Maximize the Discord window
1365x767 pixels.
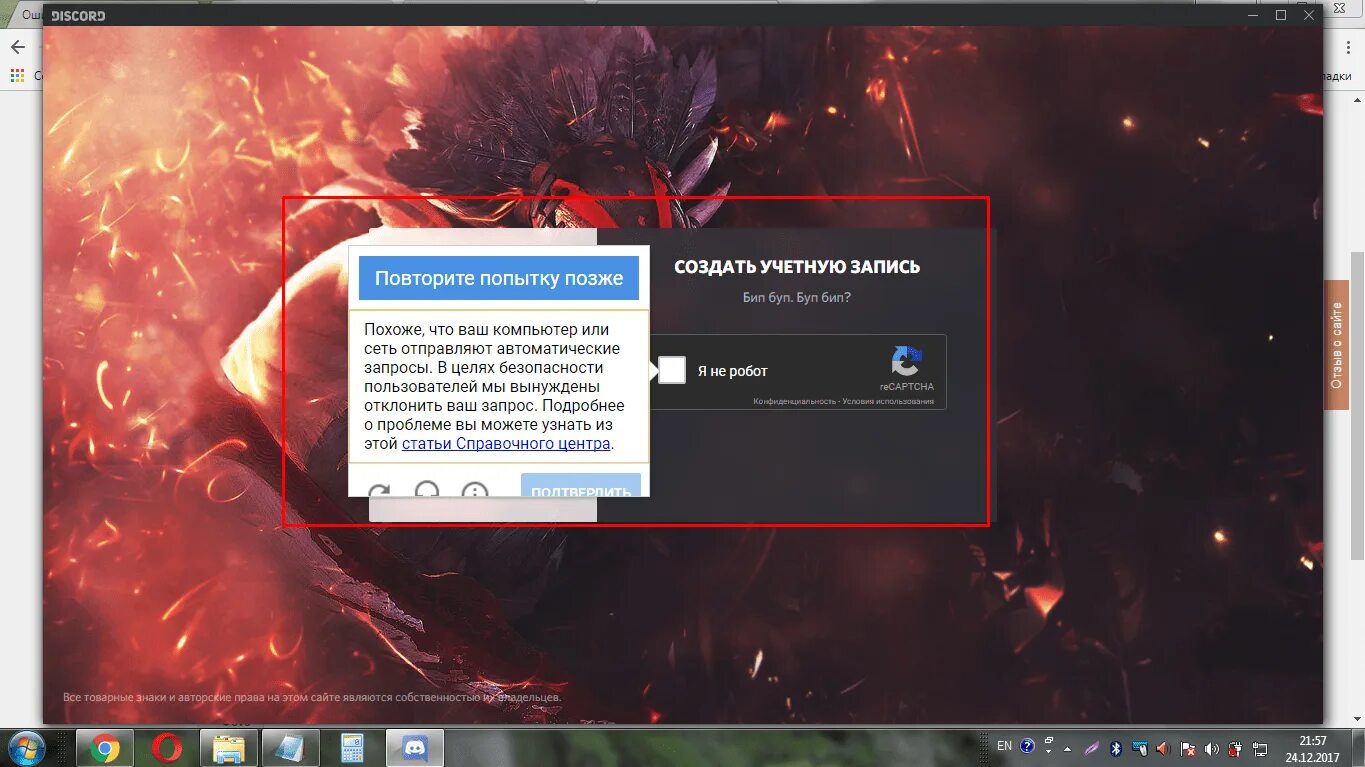(1281, 15)
